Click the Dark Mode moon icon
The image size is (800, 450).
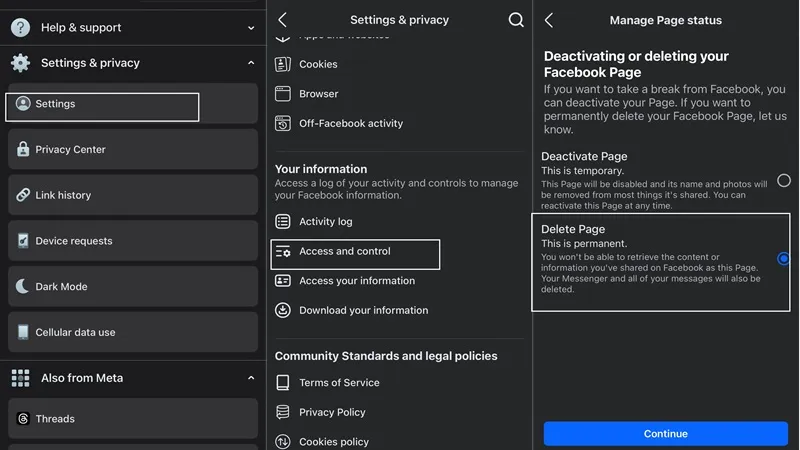22,286
